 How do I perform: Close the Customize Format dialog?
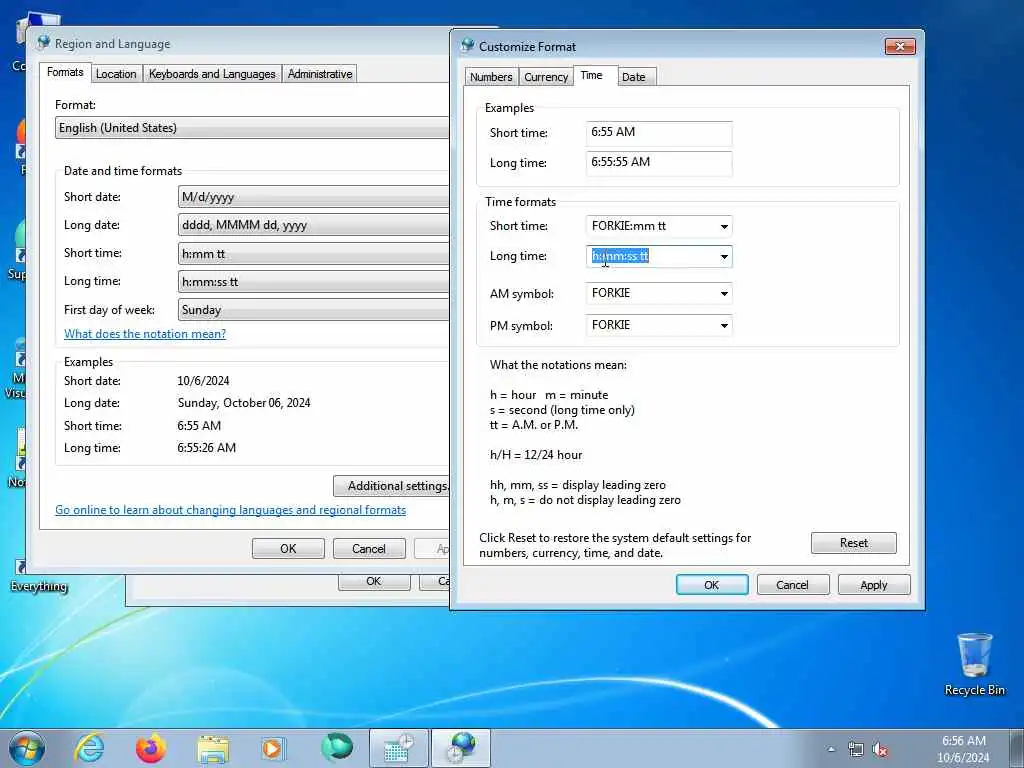coord(900,46)
